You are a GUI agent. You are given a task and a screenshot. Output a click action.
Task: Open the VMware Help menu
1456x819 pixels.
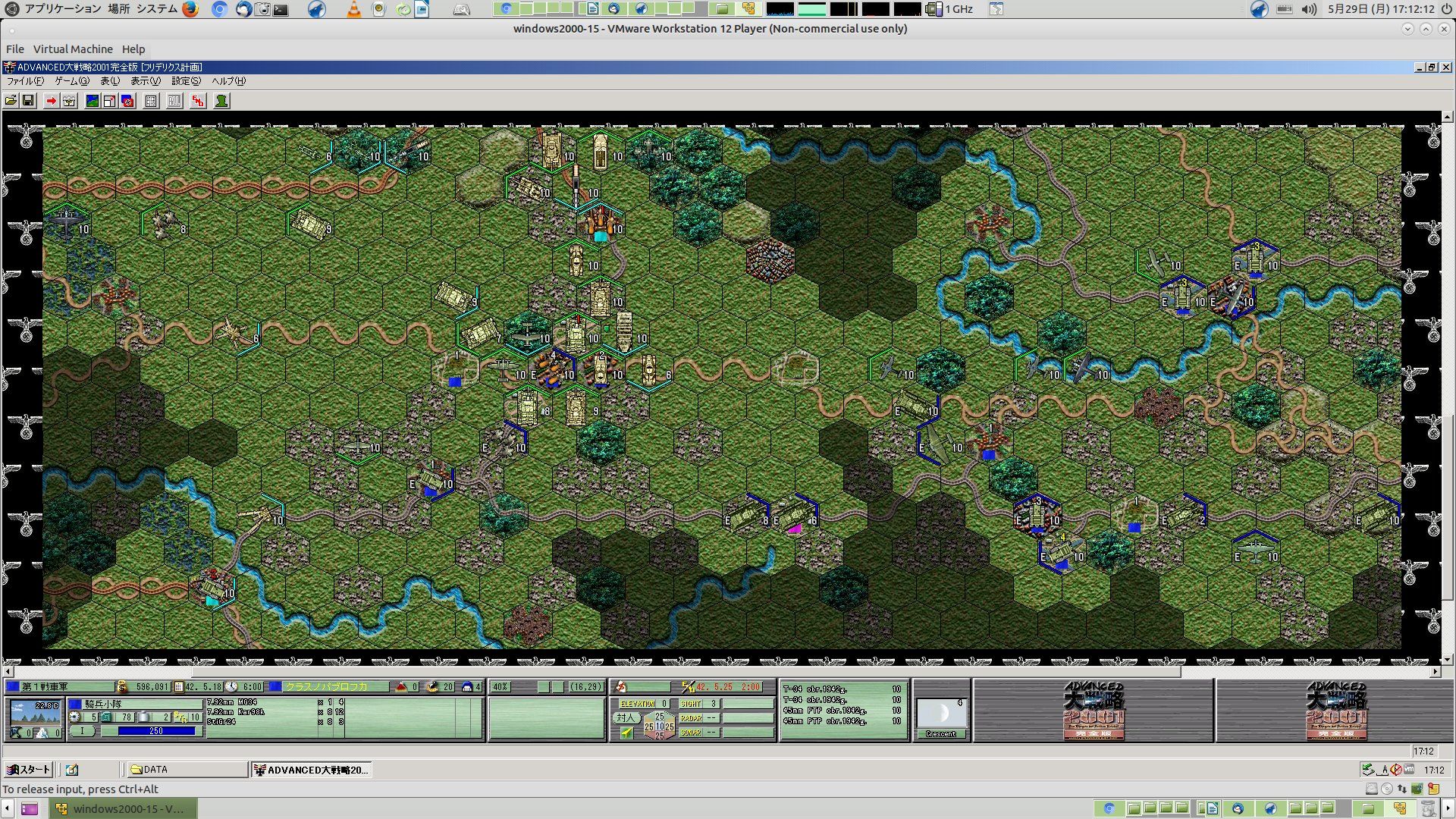tap(133, 49)
